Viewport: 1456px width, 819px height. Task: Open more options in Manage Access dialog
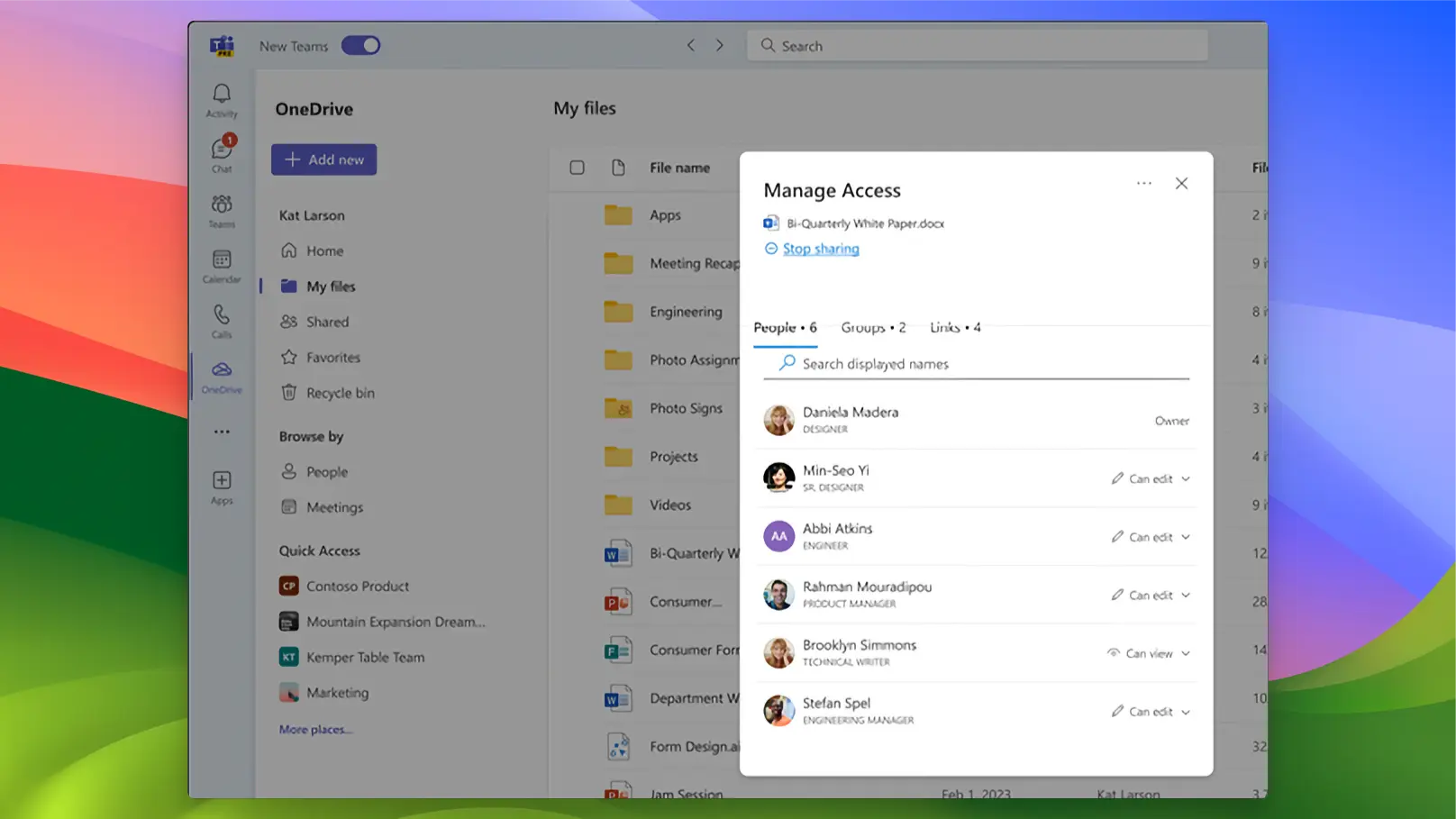pos(1143,183)
